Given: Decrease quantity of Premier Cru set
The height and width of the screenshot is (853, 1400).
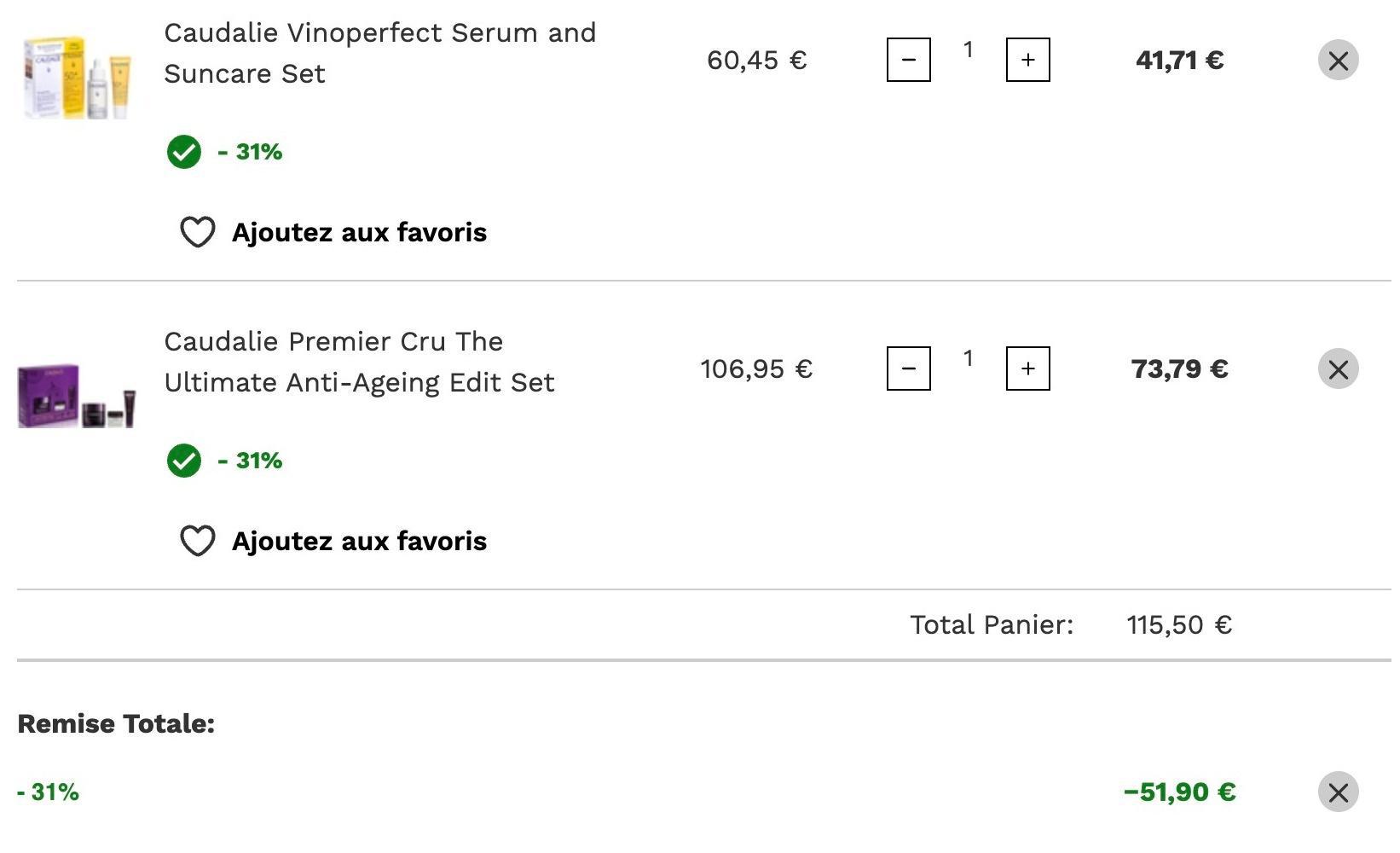Looking at the screenshot, I should [908, 368].
